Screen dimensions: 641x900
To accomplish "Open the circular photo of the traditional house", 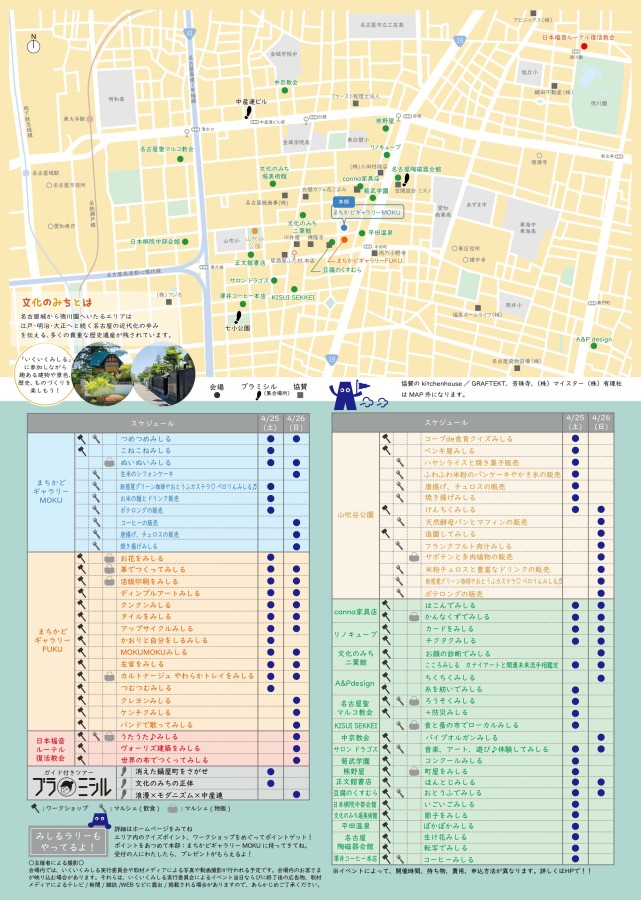I will pyautogui.click(x=102, y=370).
